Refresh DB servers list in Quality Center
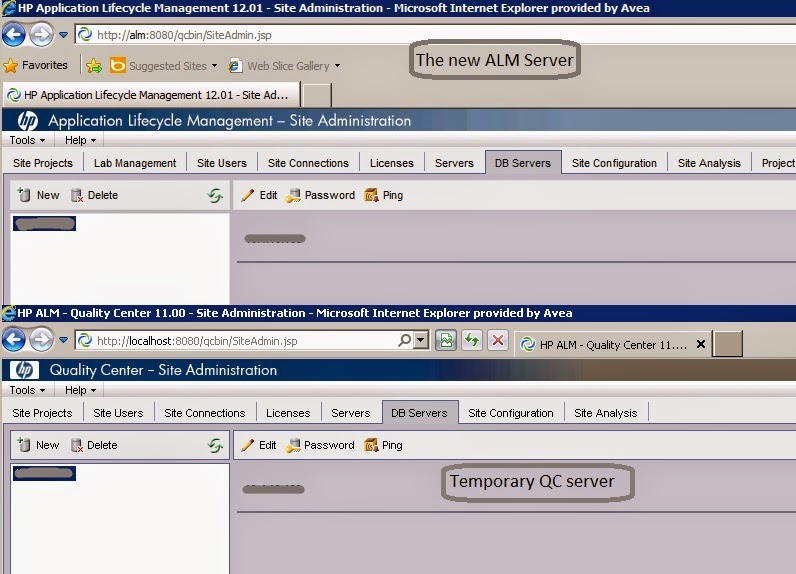The width and height of the screenshot is (796, 574). pos(215,445)
